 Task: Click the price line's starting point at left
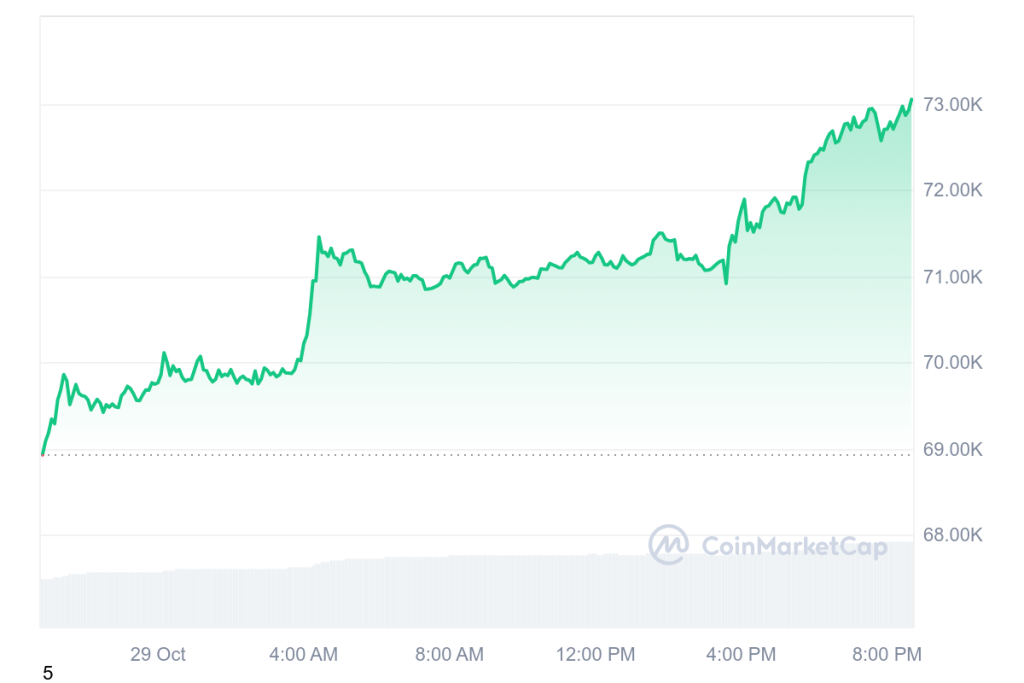(x=42, y=453)
